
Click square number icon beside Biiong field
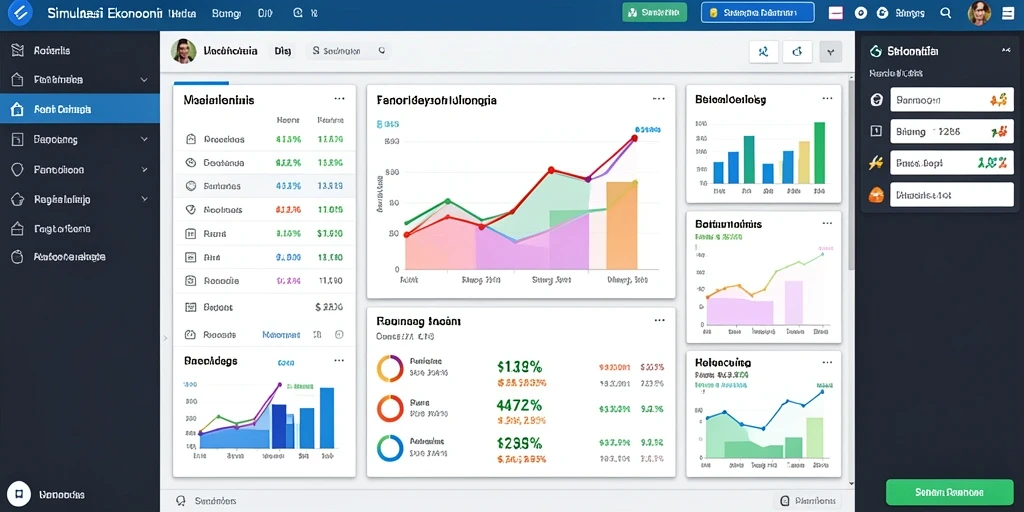(876, 131)
